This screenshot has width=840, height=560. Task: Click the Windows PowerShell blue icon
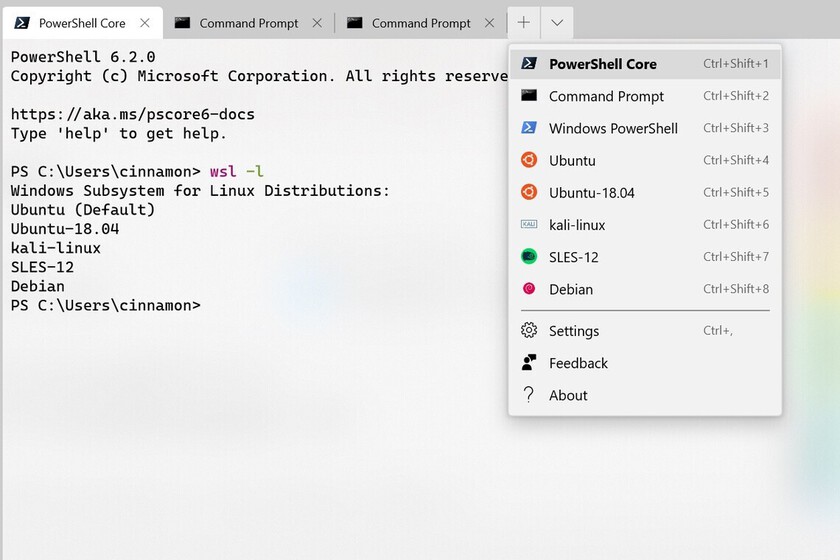[x=529, y=128]
